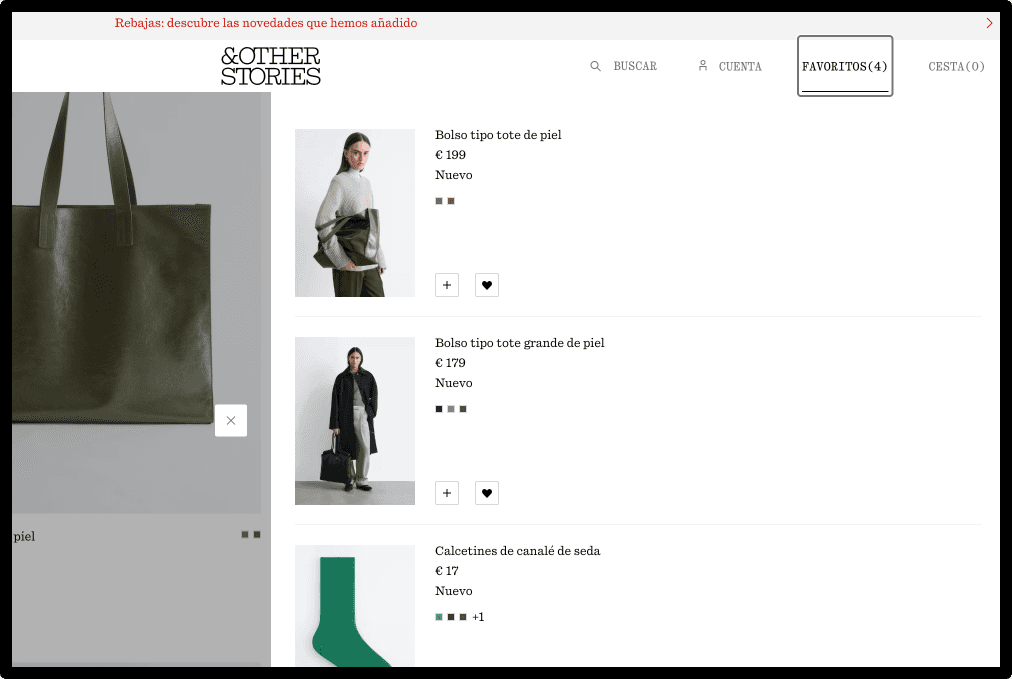Select second swatch below large tote image

(x=257, y=534)
